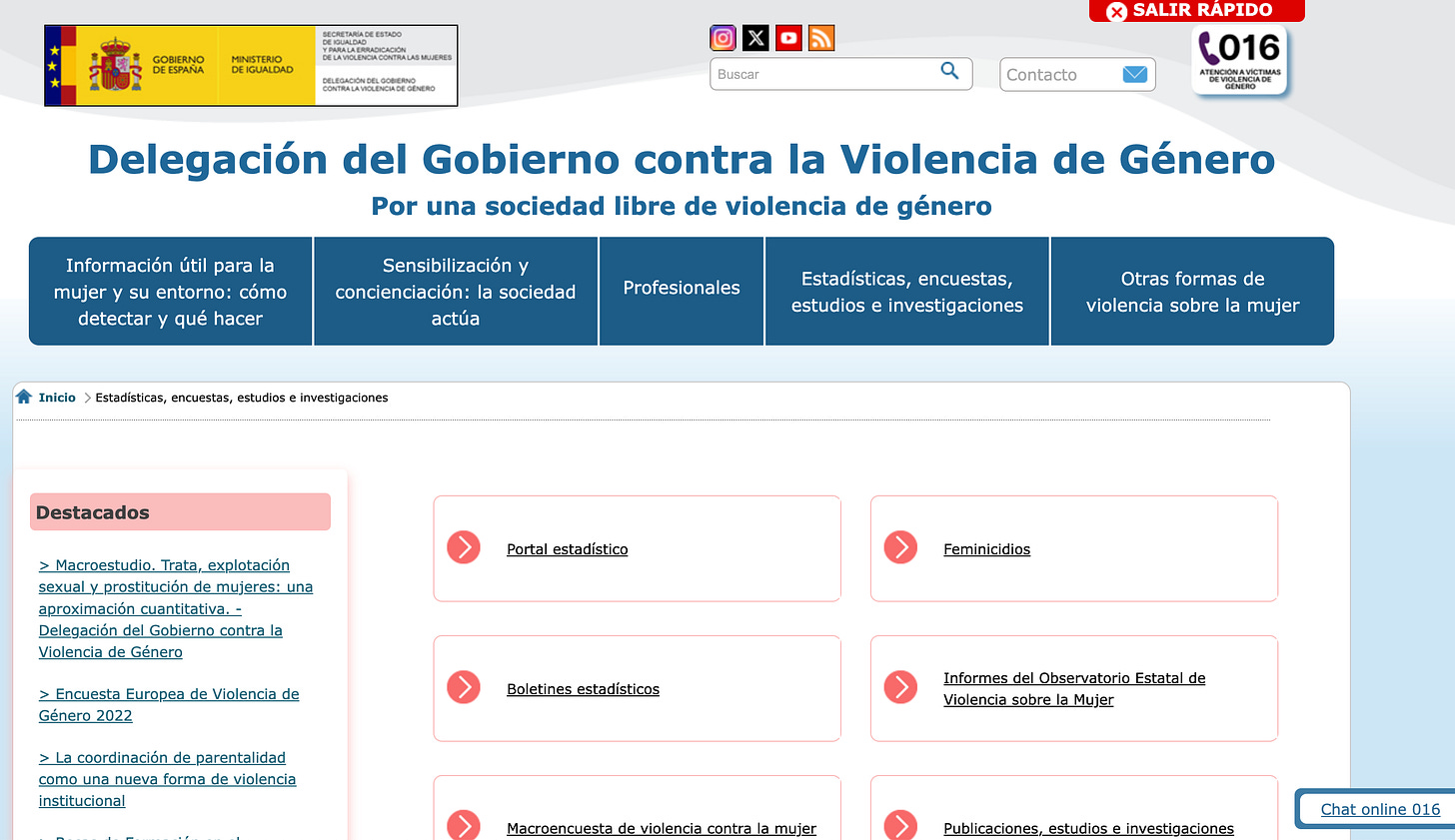1455x840 pixels.
Task: Open 'Información útil para la mujer' menu
Action: point(171,292)
